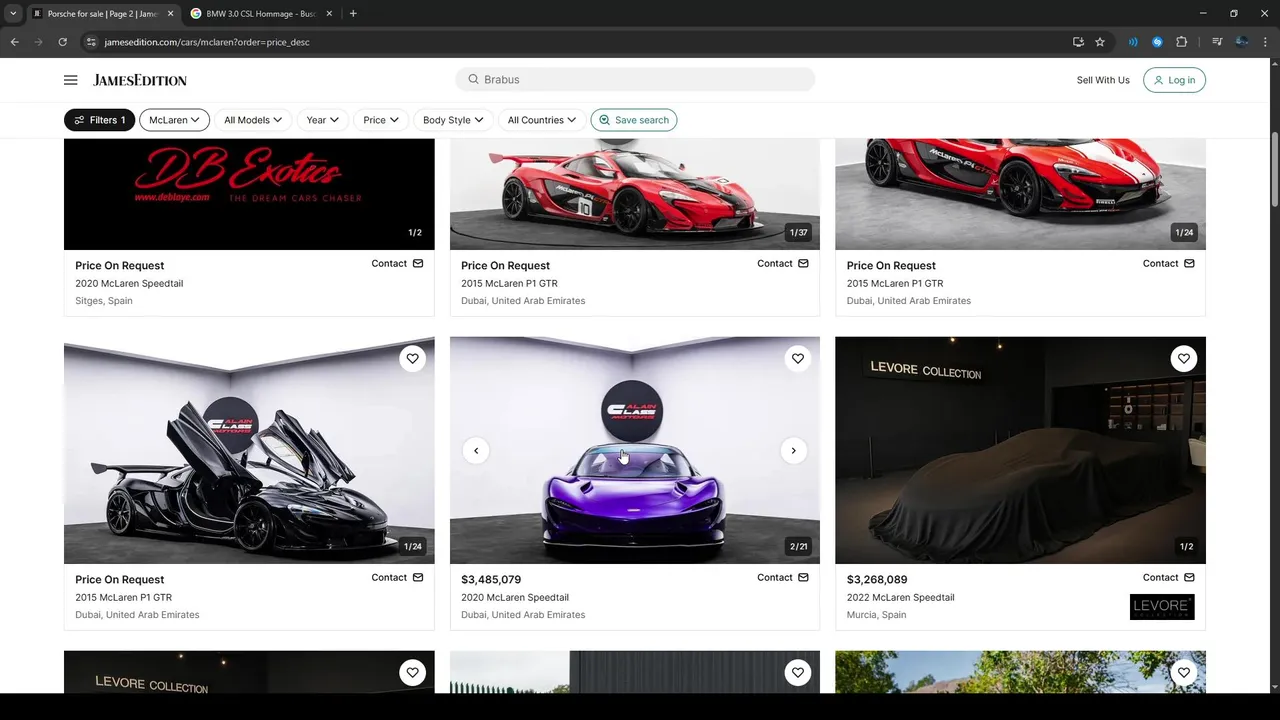Click the Dubai location under black P1 GTR

tap(137, 615)
